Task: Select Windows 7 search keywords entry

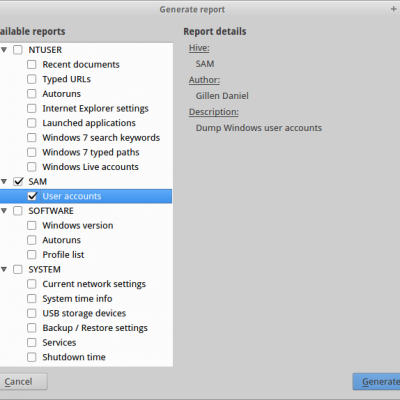Action: pos(101,138)
